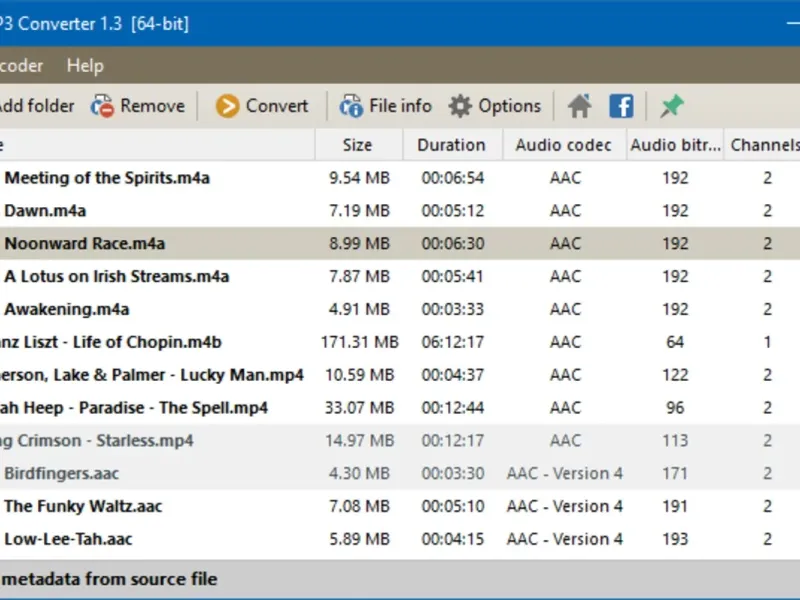Open the Options gear
This screenshot has width=800, height=600.
460,106
